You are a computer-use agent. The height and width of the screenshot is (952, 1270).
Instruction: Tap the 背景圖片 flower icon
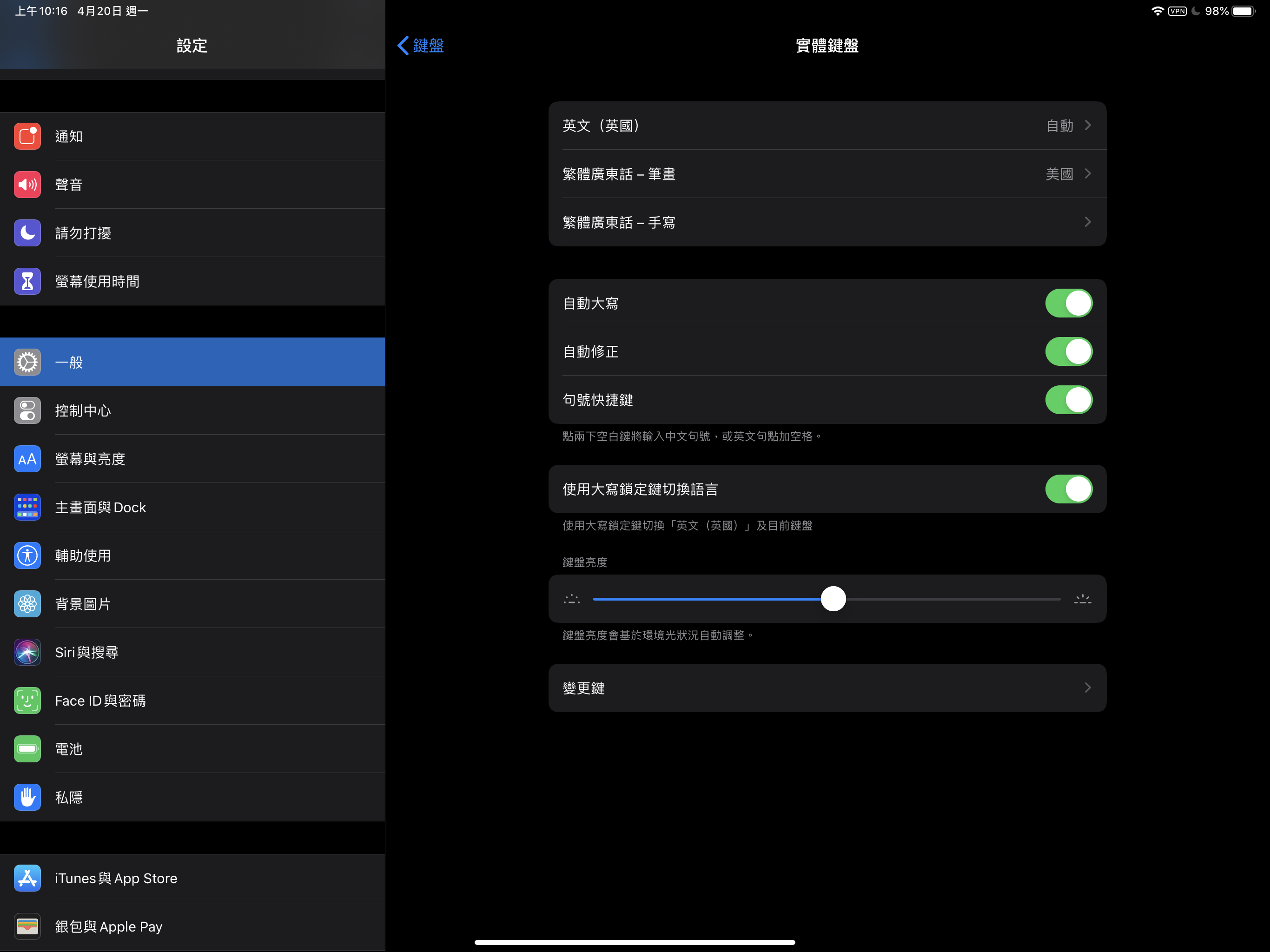(x=27, y=604)
